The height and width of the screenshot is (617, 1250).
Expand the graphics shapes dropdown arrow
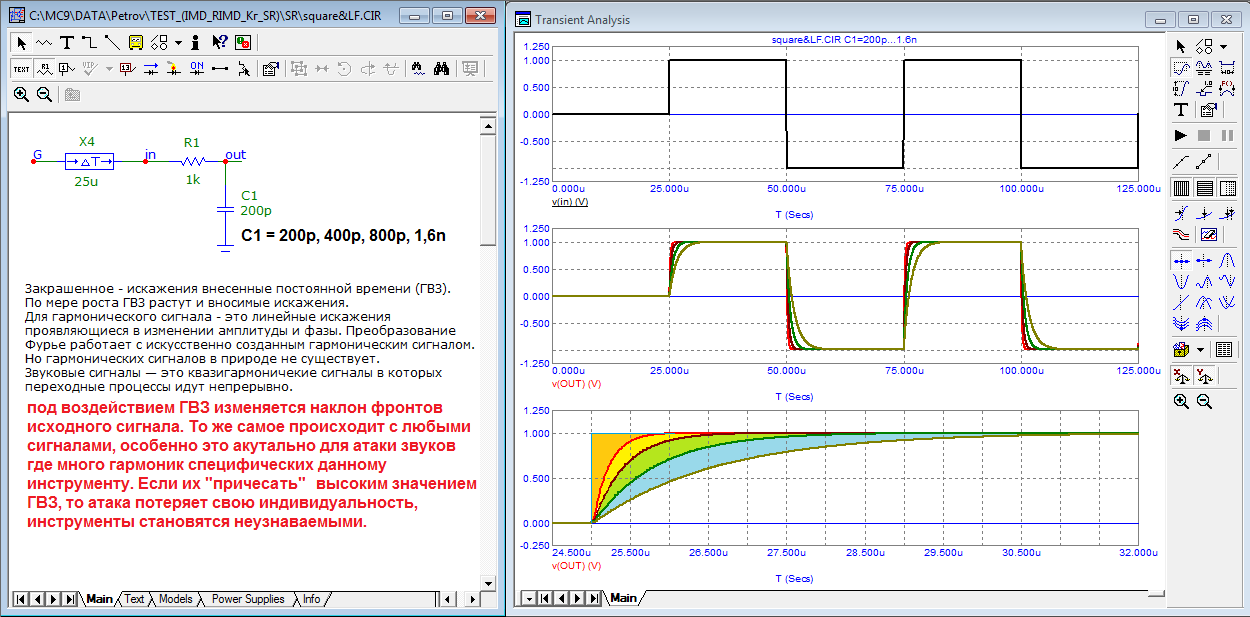click(x=178, y=42)
